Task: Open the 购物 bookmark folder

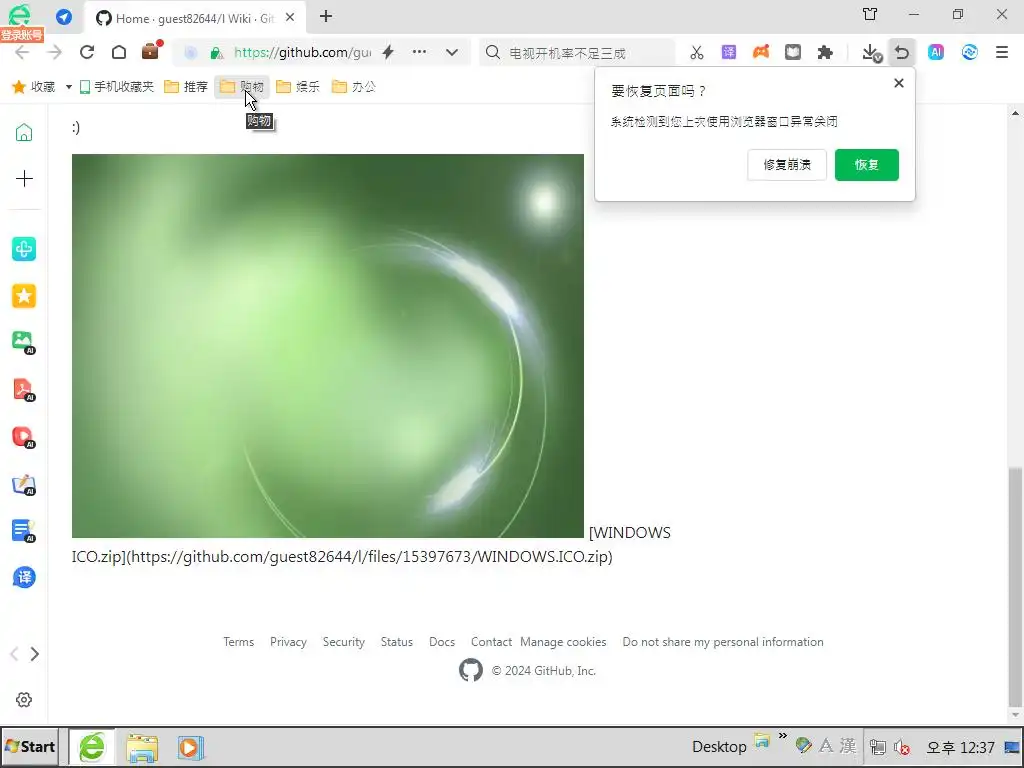Action: pyautogui.click(x=242, y=87)
